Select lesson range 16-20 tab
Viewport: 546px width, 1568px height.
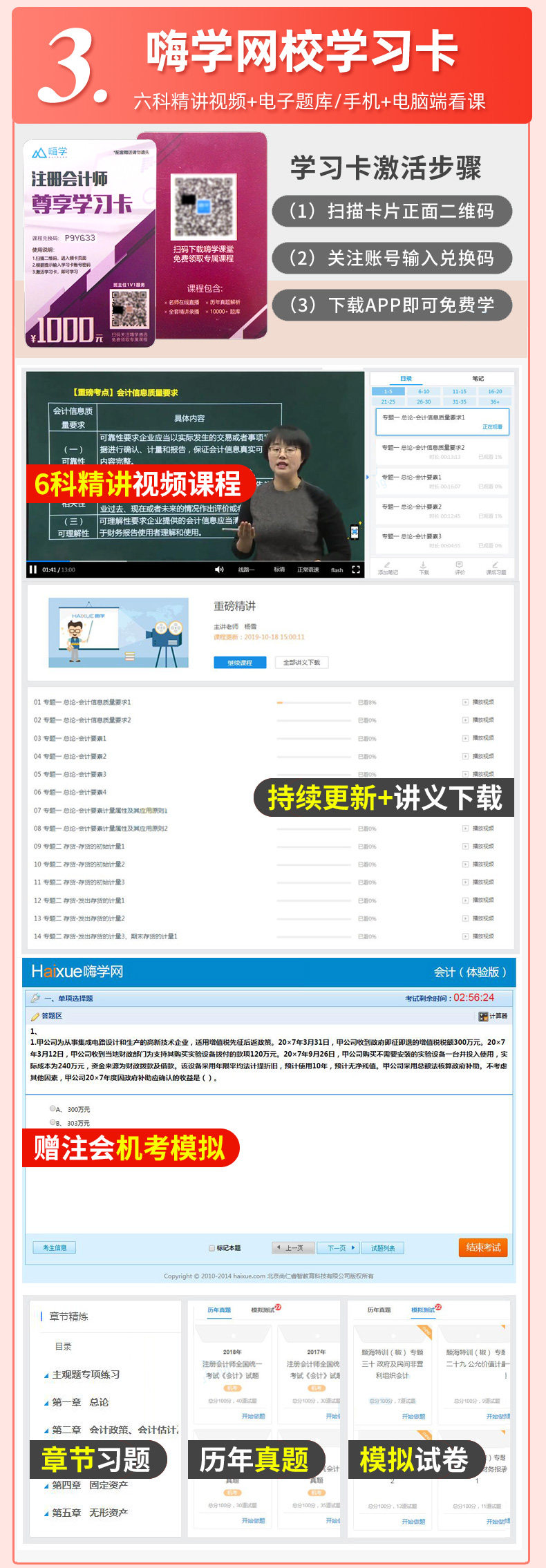coord(495,391)
